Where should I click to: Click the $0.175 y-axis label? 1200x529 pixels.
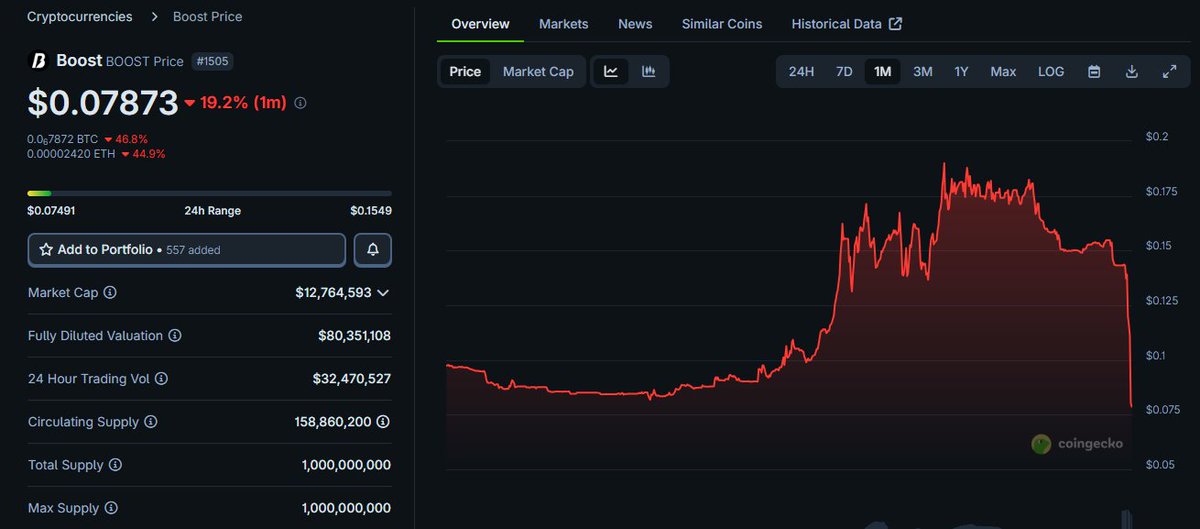click(x=1163, y=191)
